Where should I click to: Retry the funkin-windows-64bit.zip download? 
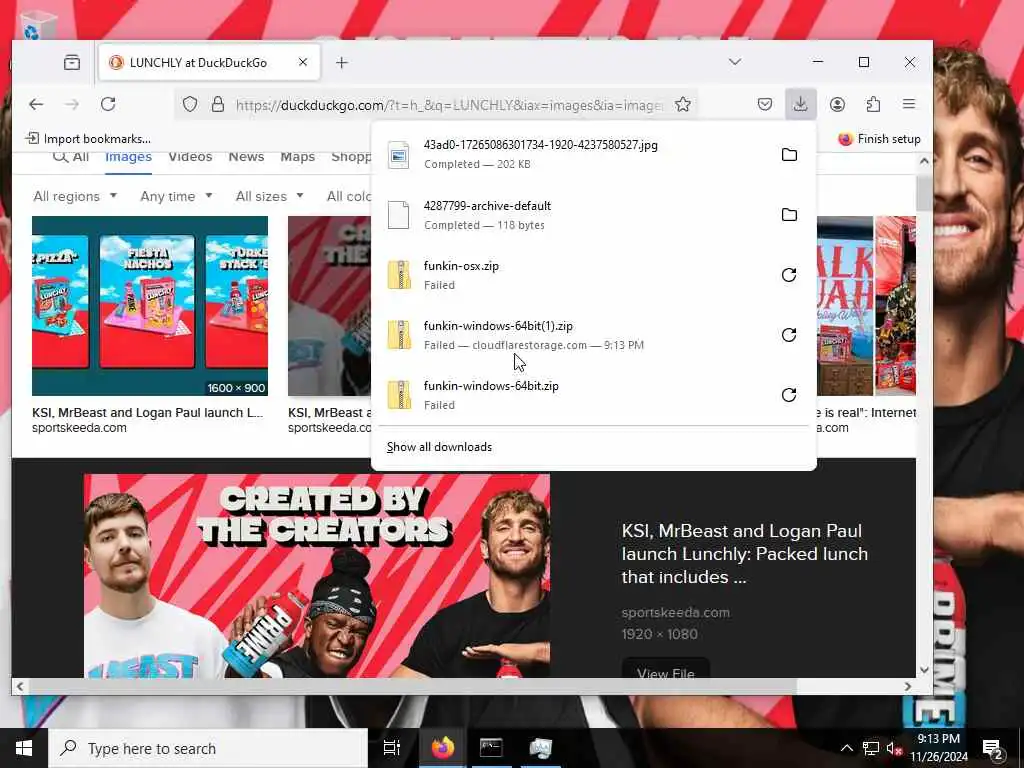789,395
